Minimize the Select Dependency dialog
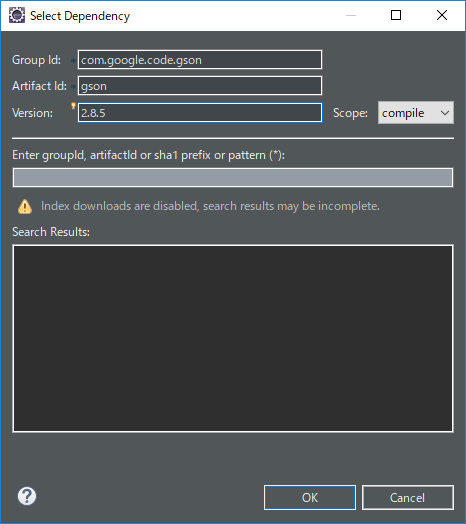The image size is (466, 524). tap(351, 15)
